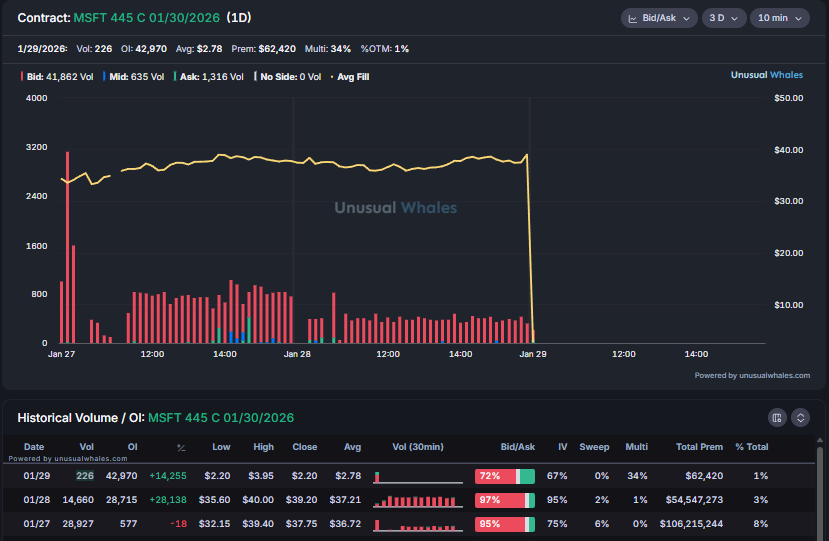Expand the 3 D range dropdown

723,18
